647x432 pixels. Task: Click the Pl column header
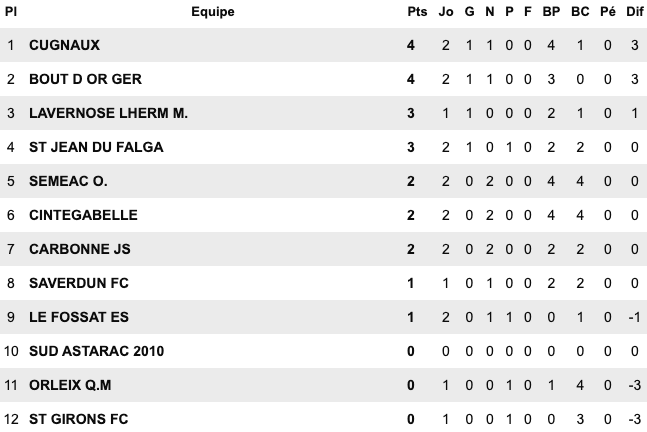pos(11,12)
